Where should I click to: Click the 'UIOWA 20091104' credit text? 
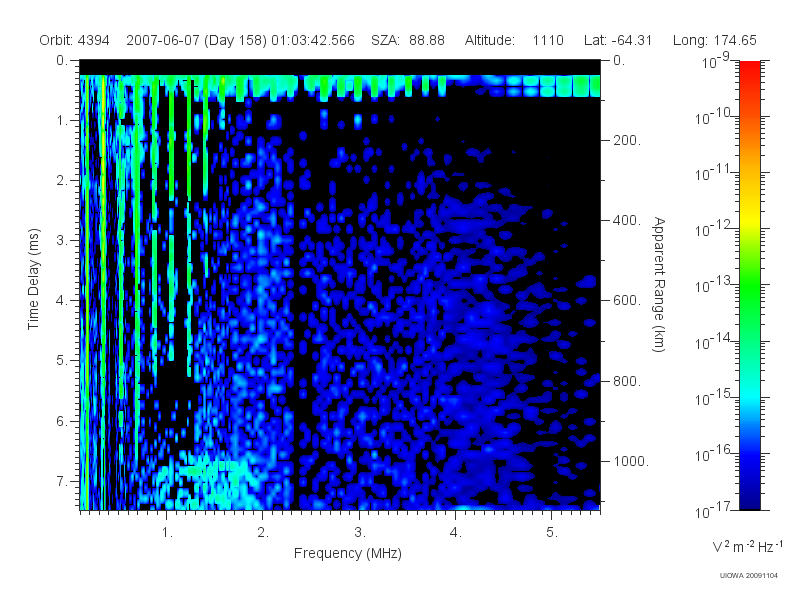[748, 576]
